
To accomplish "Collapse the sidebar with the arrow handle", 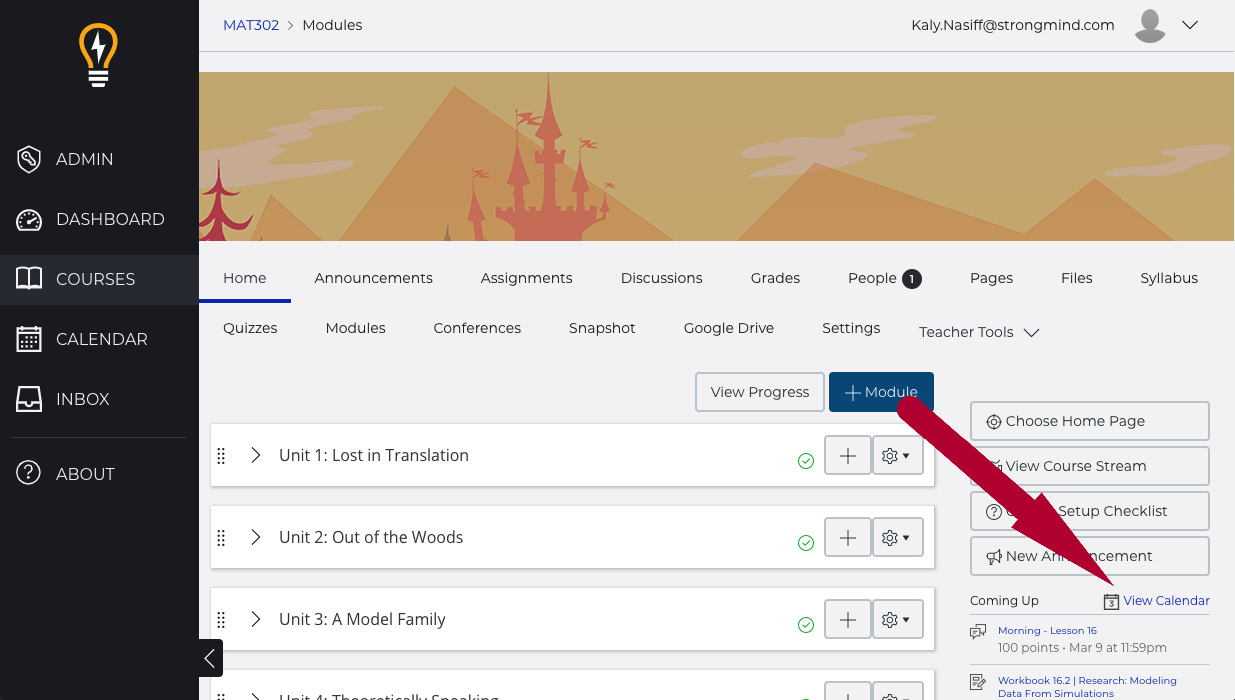I will point(210,658).
